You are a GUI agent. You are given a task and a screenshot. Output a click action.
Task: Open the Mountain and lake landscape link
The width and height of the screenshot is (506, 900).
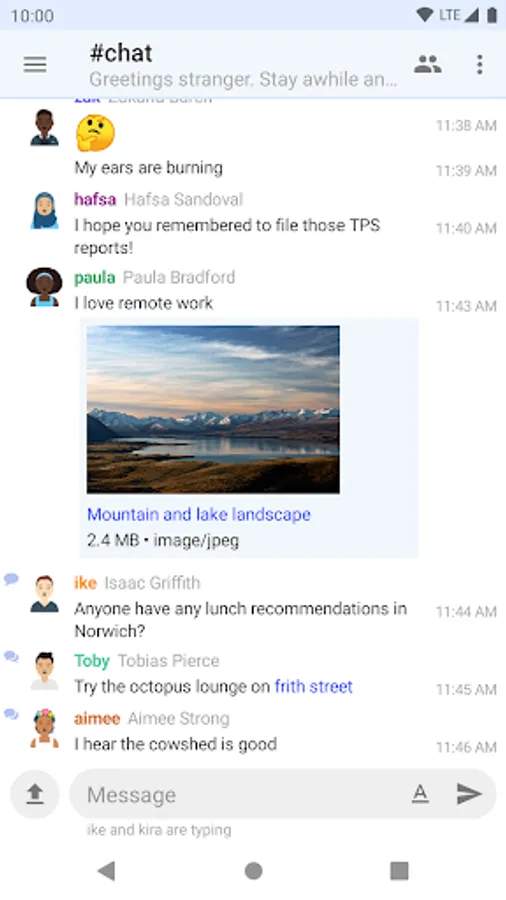click(198, 514)
